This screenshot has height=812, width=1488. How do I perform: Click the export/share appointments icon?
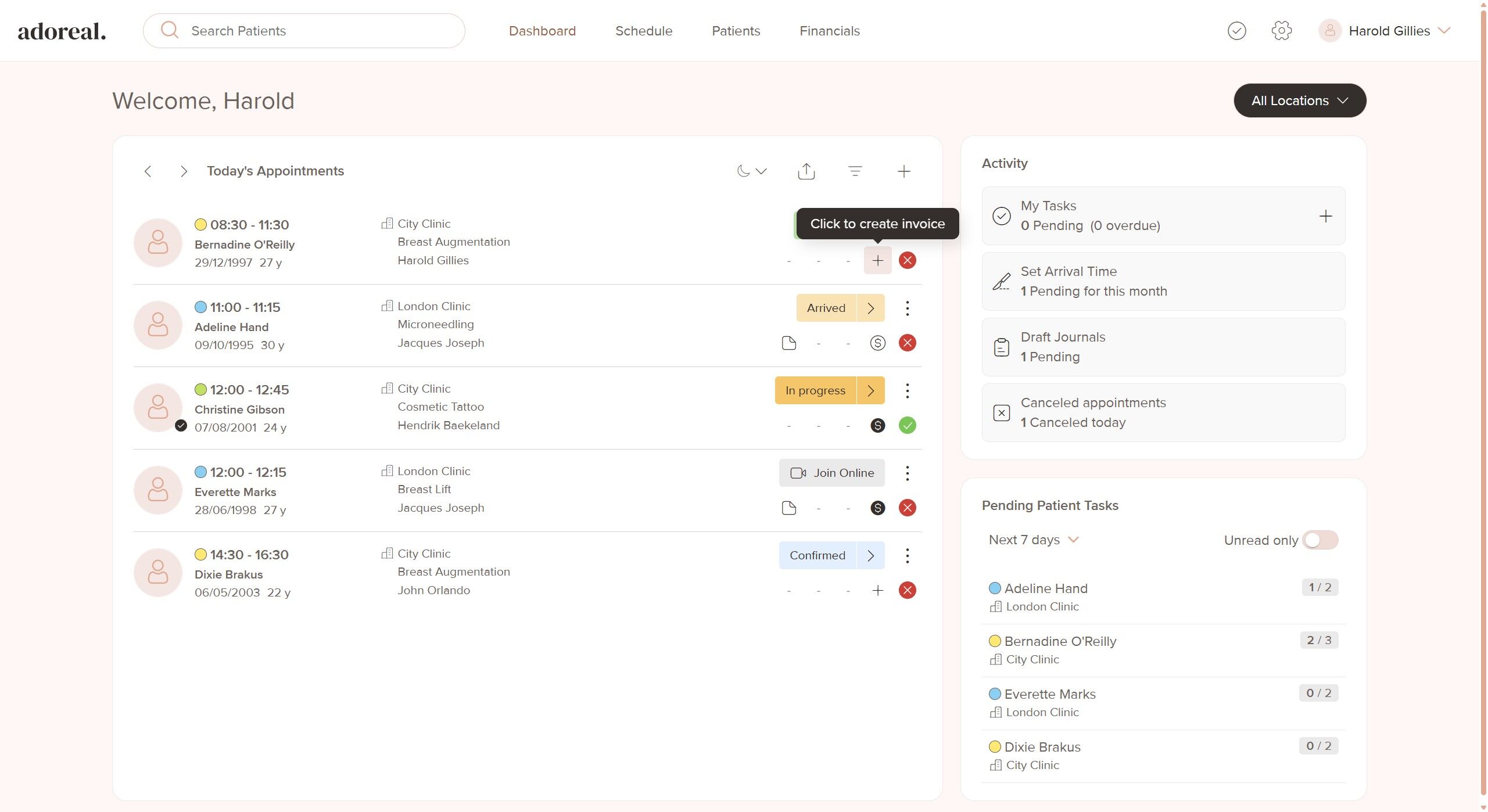point(806,171)
